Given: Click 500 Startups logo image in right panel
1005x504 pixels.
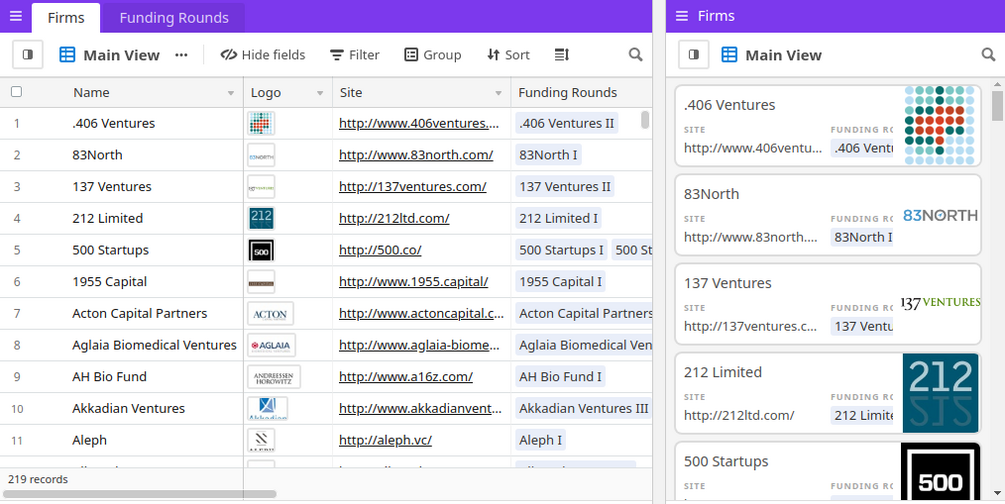Looking at the screenshot, I should click(940, 471).
